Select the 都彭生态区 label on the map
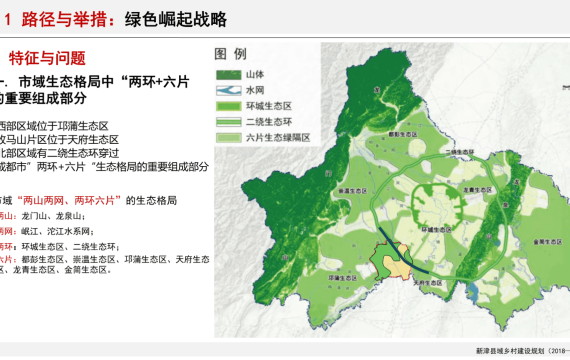 (402, 135)
